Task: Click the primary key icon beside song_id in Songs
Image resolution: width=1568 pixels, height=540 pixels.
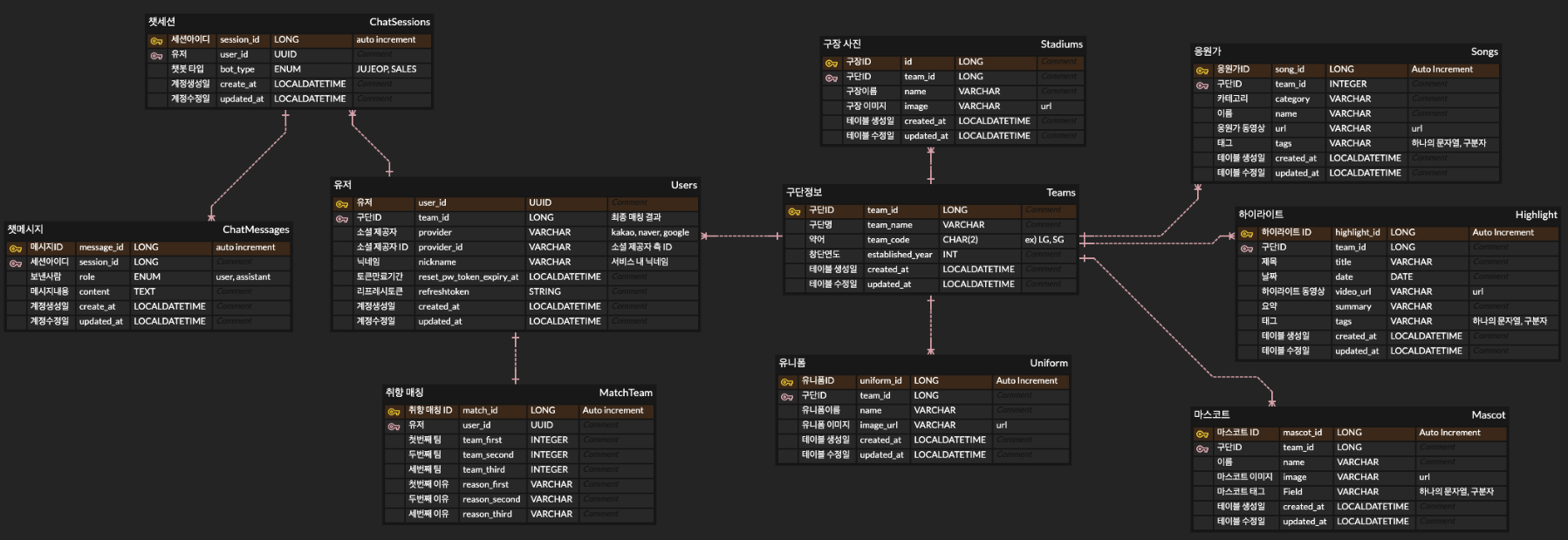Action: click(1202, 70)
